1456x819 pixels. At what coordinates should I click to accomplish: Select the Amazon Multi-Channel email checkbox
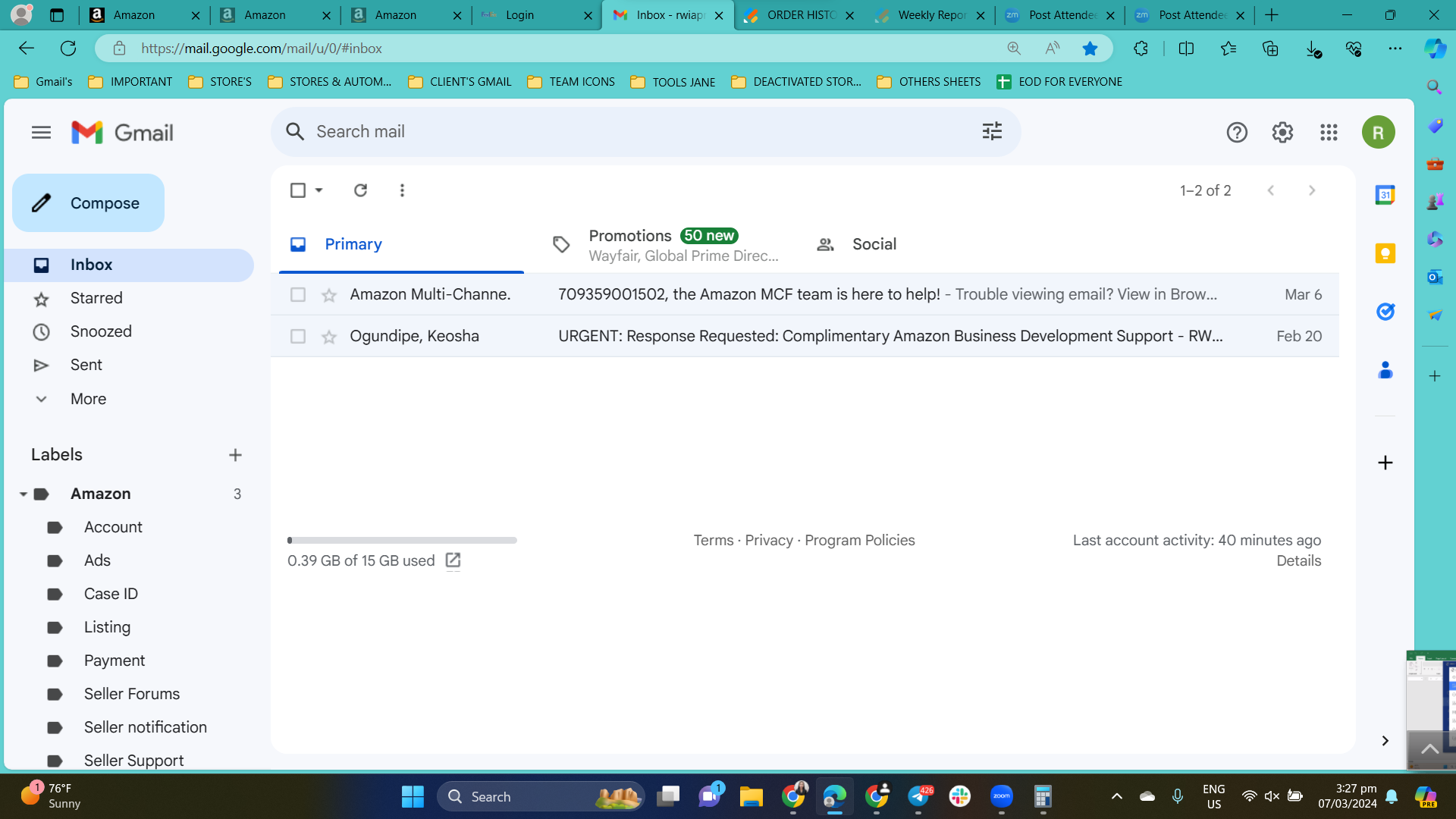point(298,294)
